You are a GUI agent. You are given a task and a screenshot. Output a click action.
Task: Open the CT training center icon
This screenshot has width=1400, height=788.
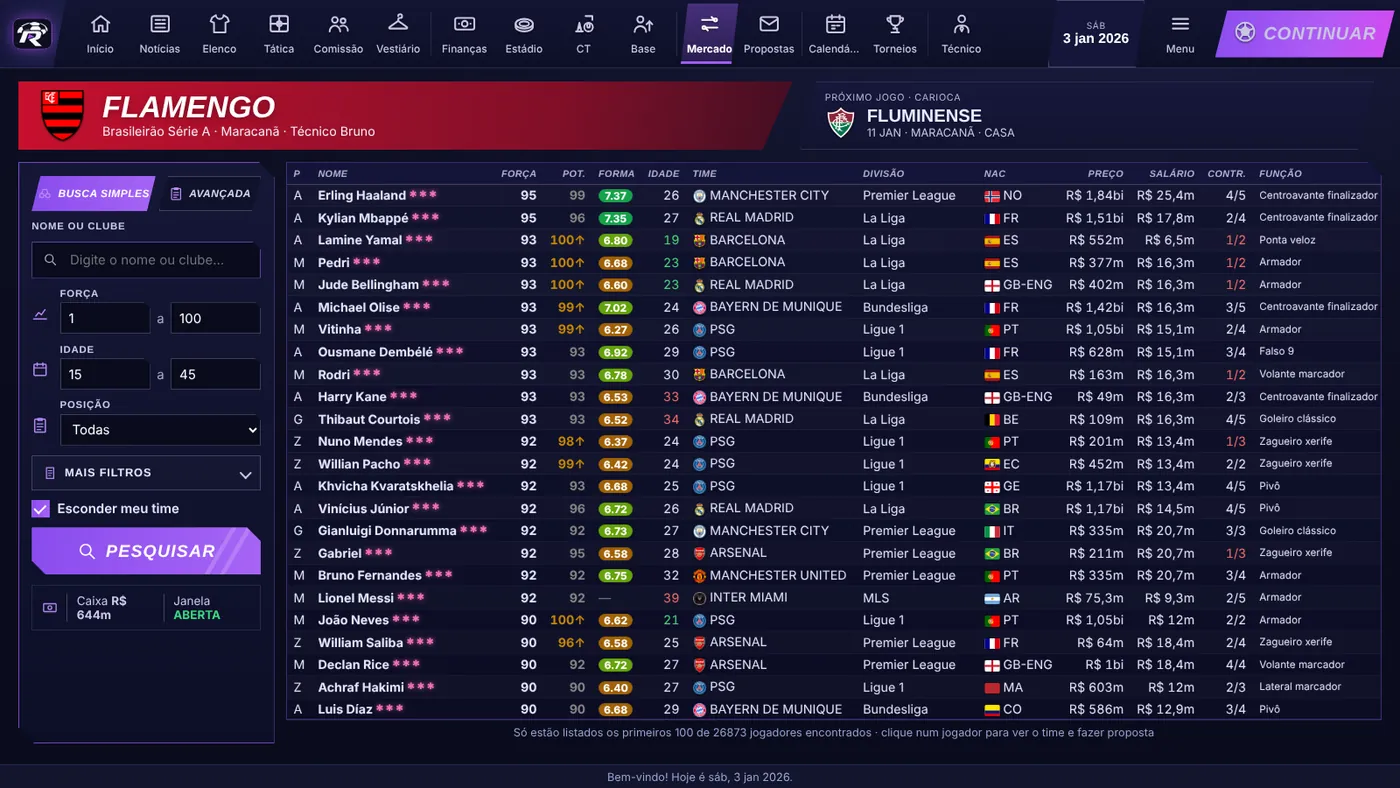584,24
